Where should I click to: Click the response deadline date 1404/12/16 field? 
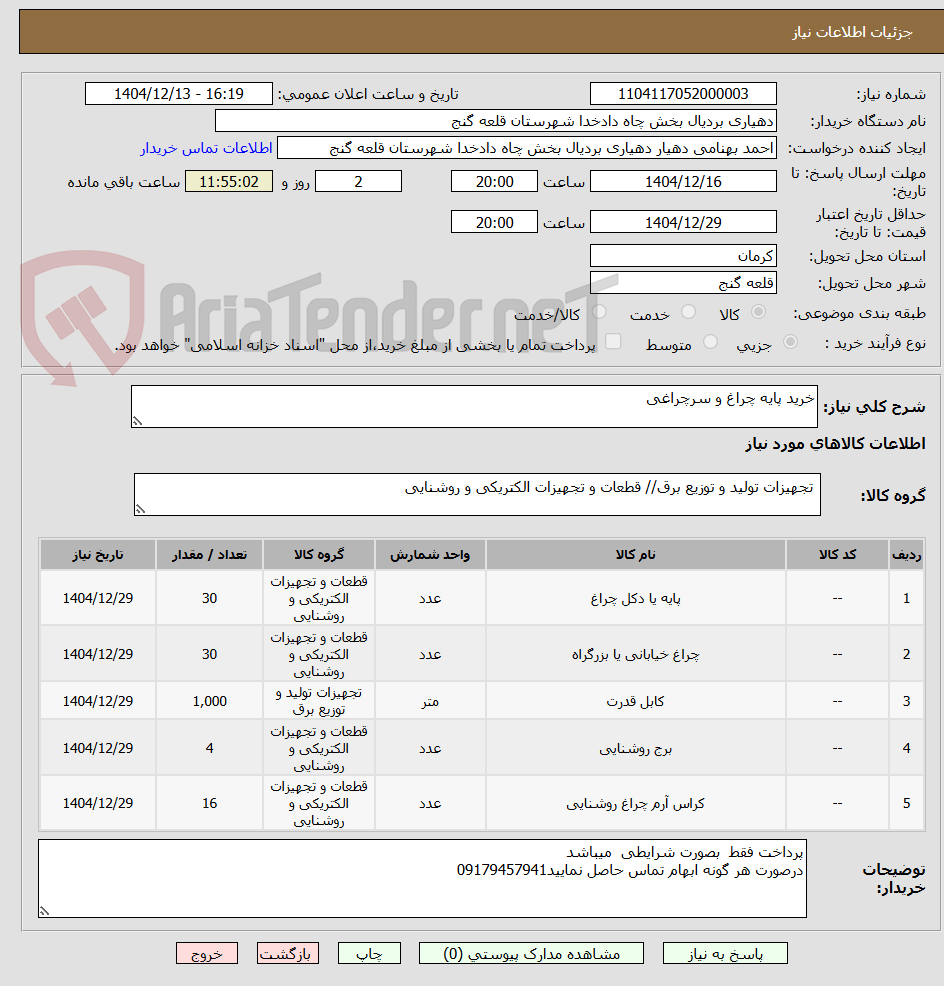pyautogui.click(x=683, y=182)
